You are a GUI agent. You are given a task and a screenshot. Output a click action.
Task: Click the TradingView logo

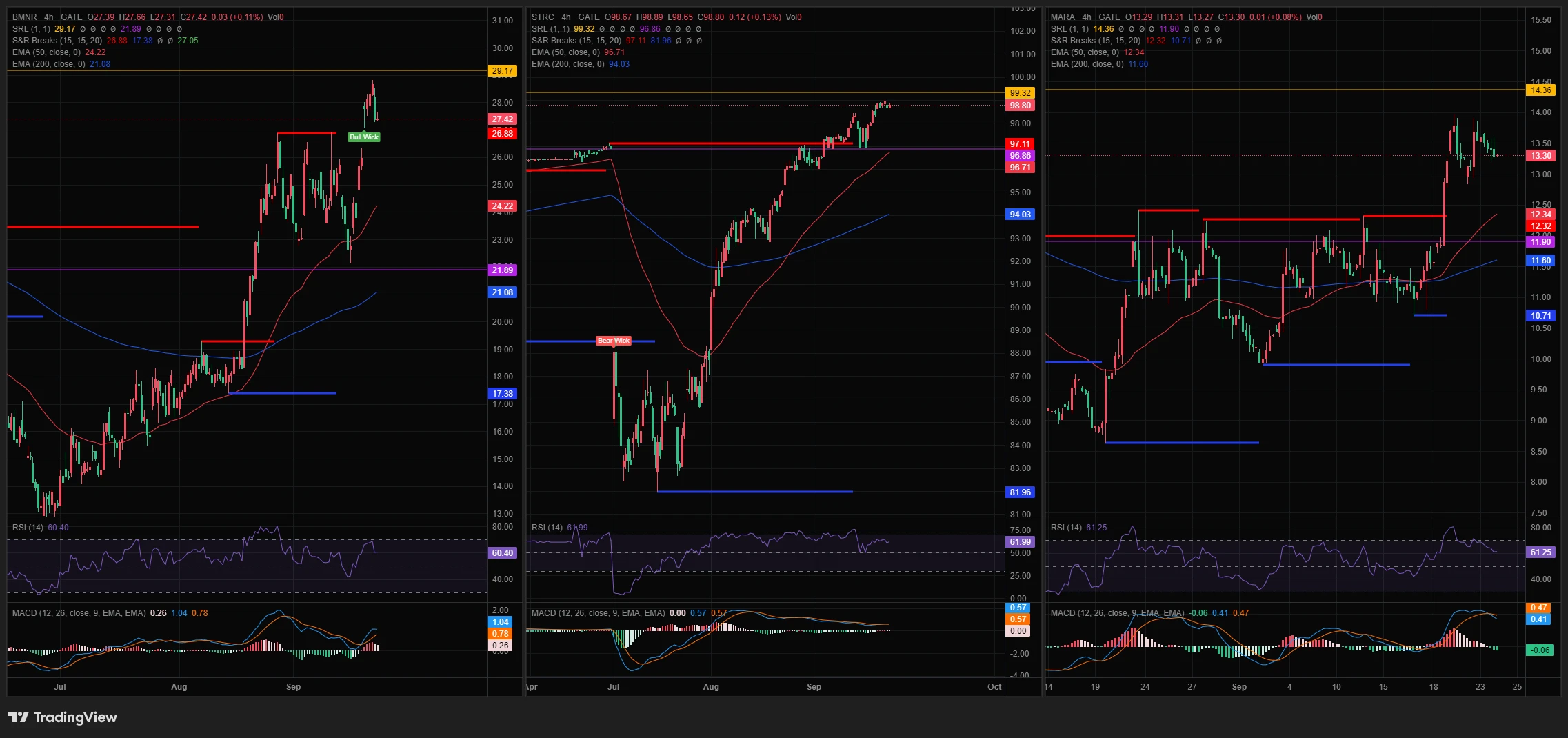[x=63, y=717]
